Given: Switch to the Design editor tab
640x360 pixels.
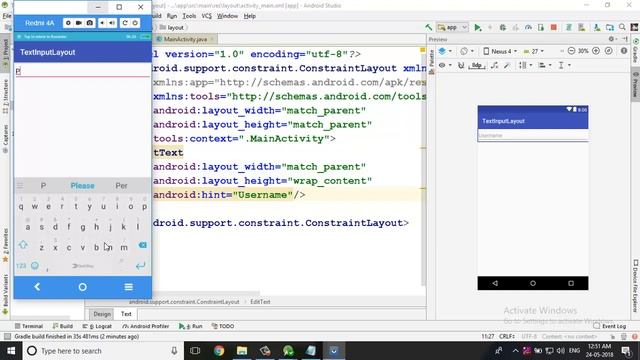Looking at the screenshot, I should 102,314.
